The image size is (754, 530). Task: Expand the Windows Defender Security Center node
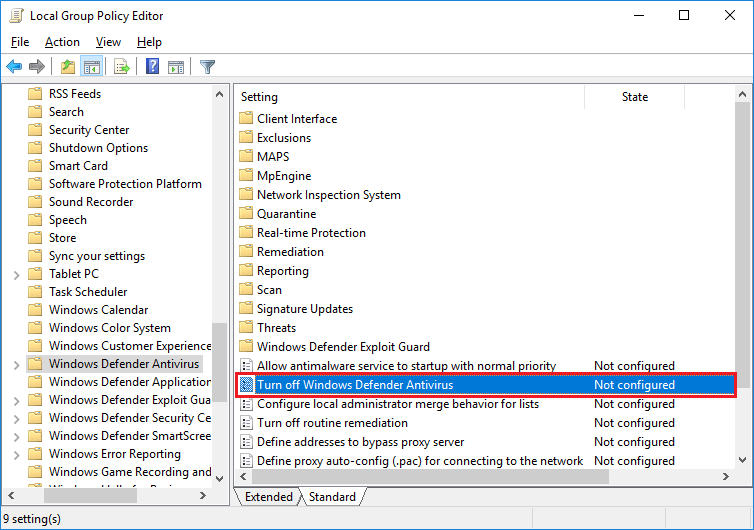[x=16, y=418]
